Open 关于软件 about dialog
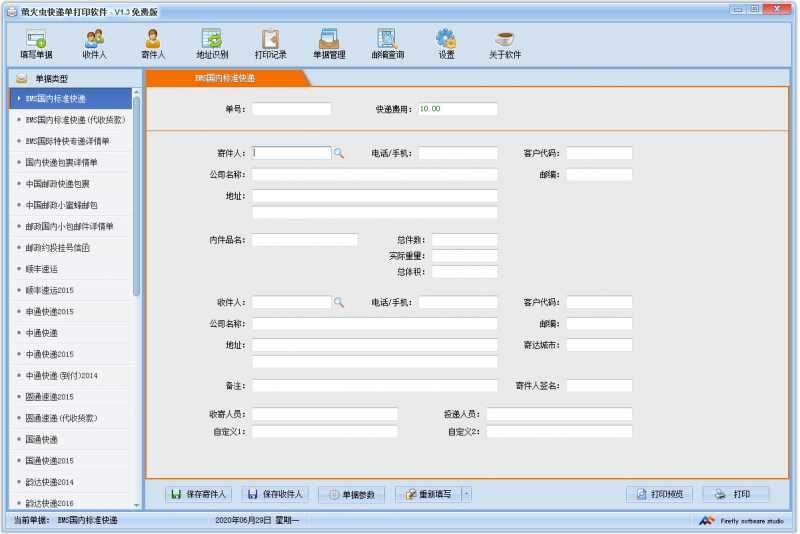 pos(505,44)
